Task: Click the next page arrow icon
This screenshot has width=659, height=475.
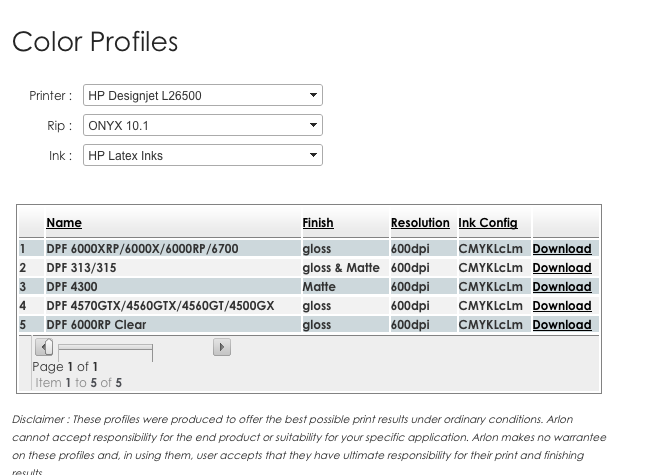Action: click(221, 347)
